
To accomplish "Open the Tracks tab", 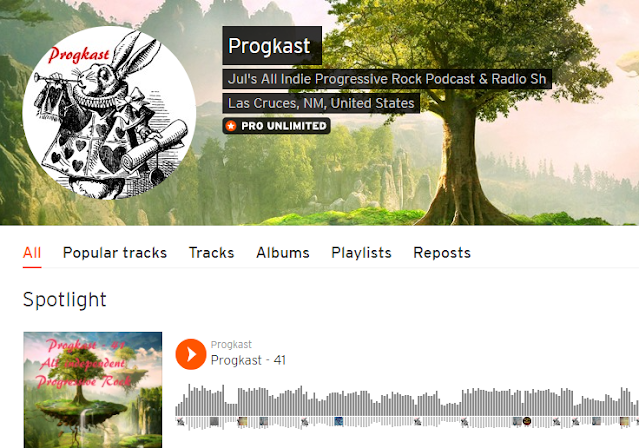I will click(x=212, y=253).
